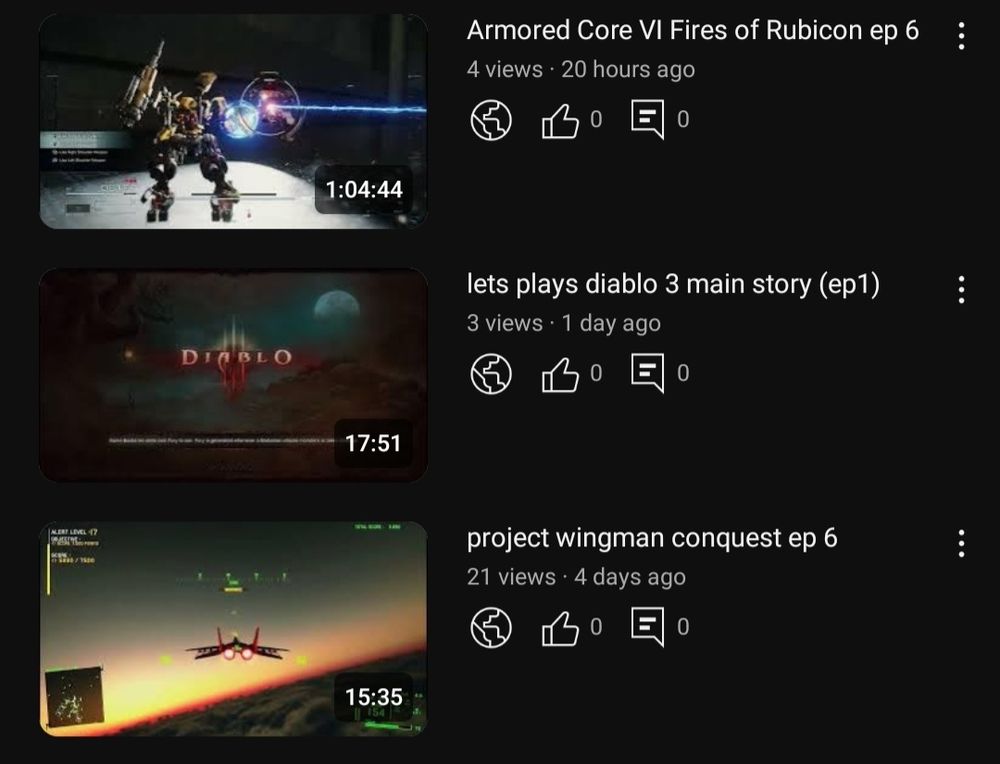Open the Diablo logo video thumbnail

(233, 375)
